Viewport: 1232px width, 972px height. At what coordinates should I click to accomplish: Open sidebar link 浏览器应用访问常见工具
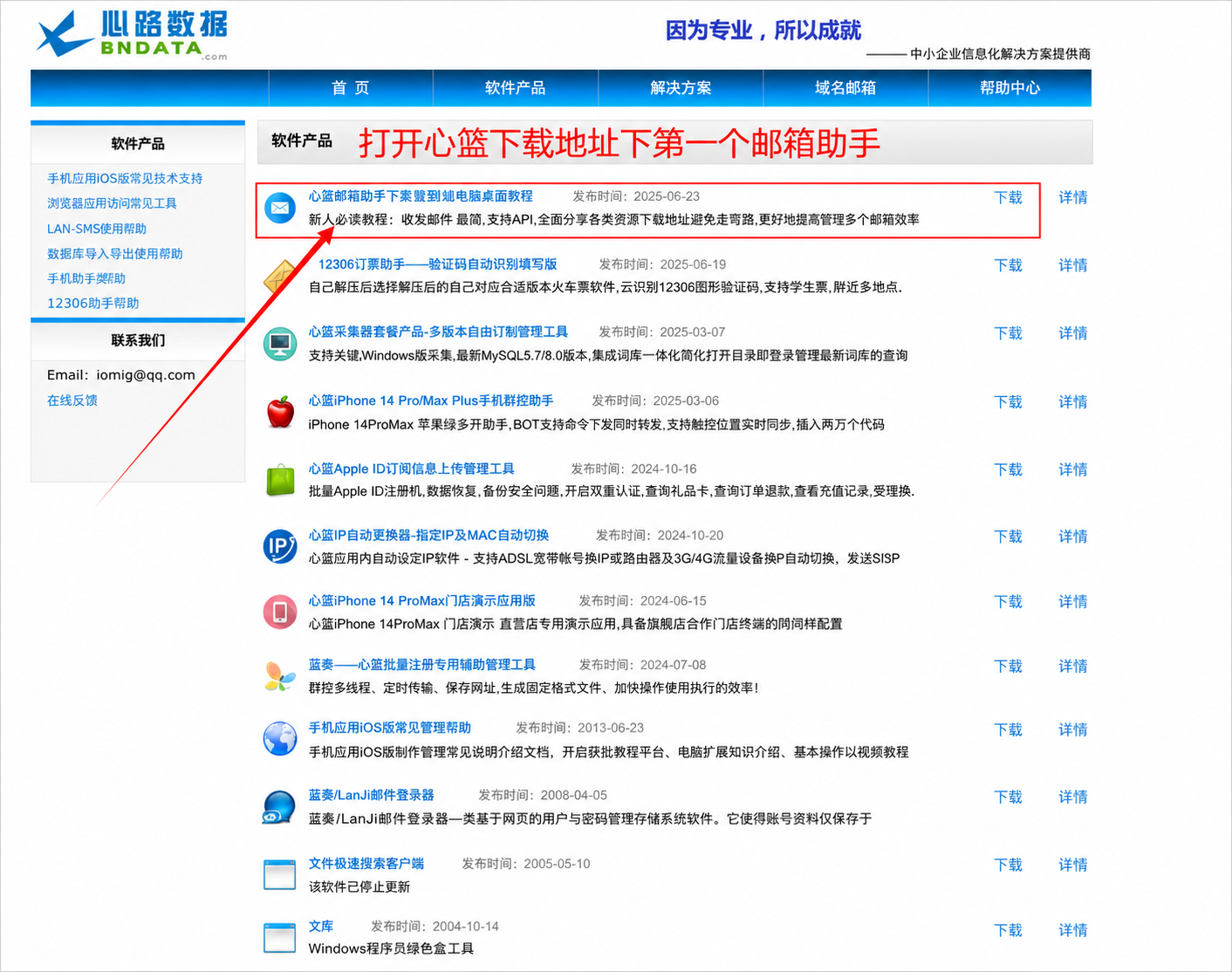tap(112, 203)
